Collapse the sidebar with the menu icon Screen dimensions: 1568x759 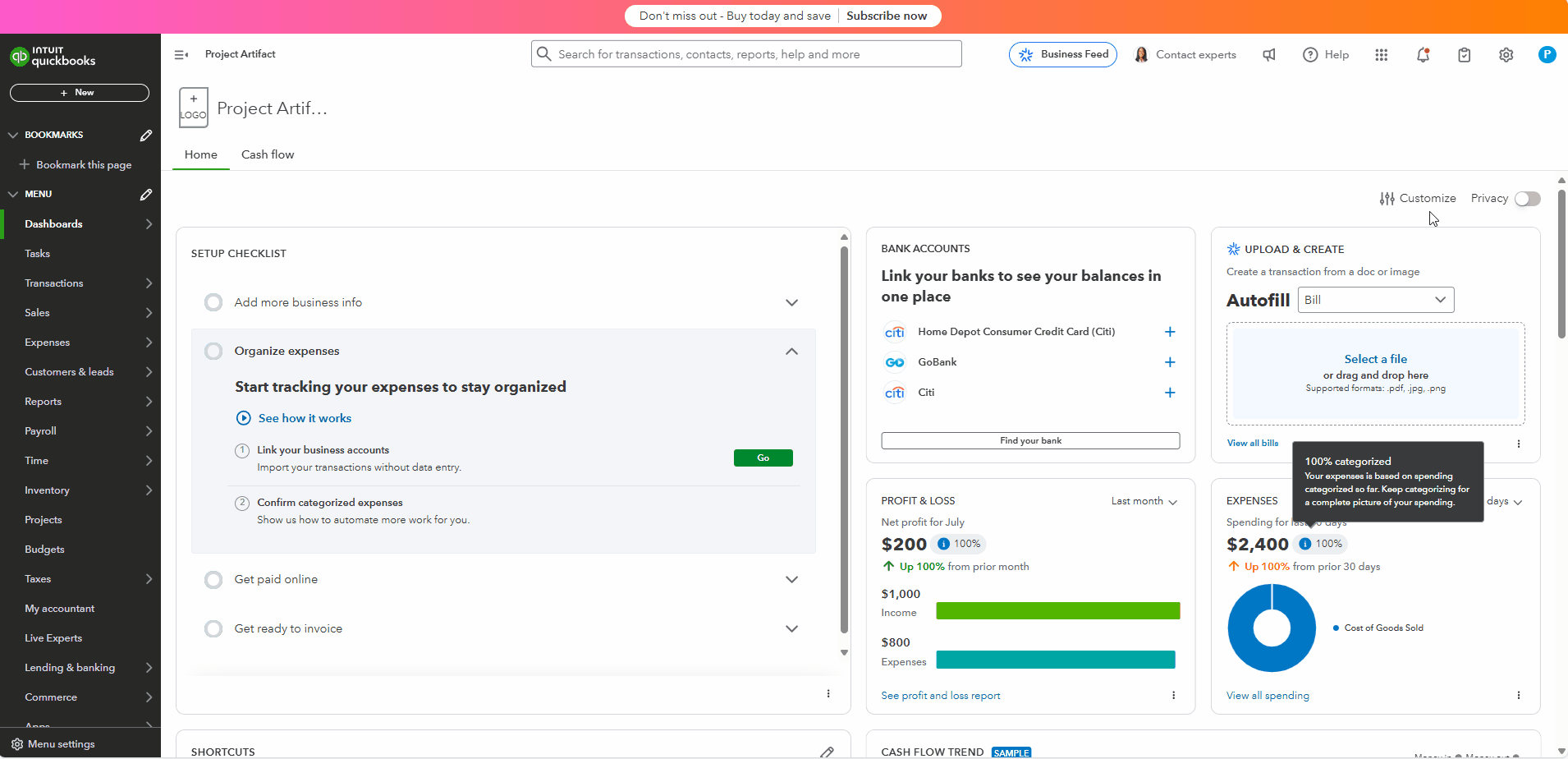pyautogui.click(x=181, y=55)
